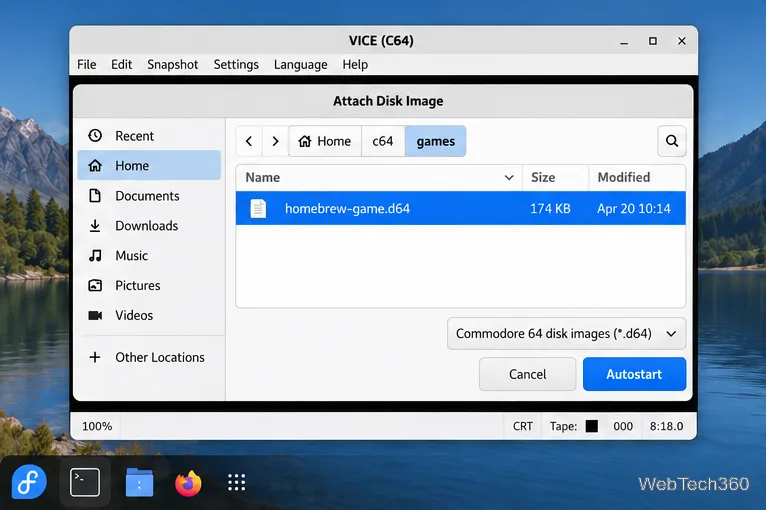Viewport: 766px width, 510px height.
Task: Click the 100% speed status entry
Action: coord(97,426)
